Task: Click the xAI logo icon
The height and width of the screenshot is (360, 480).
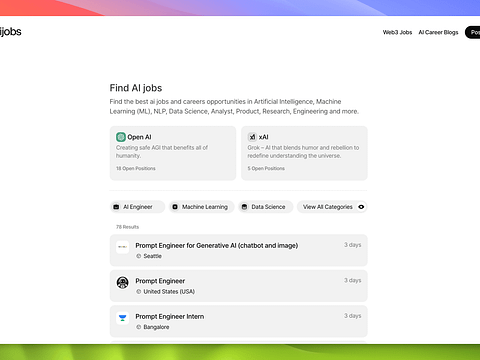Action: click(252, 137)
